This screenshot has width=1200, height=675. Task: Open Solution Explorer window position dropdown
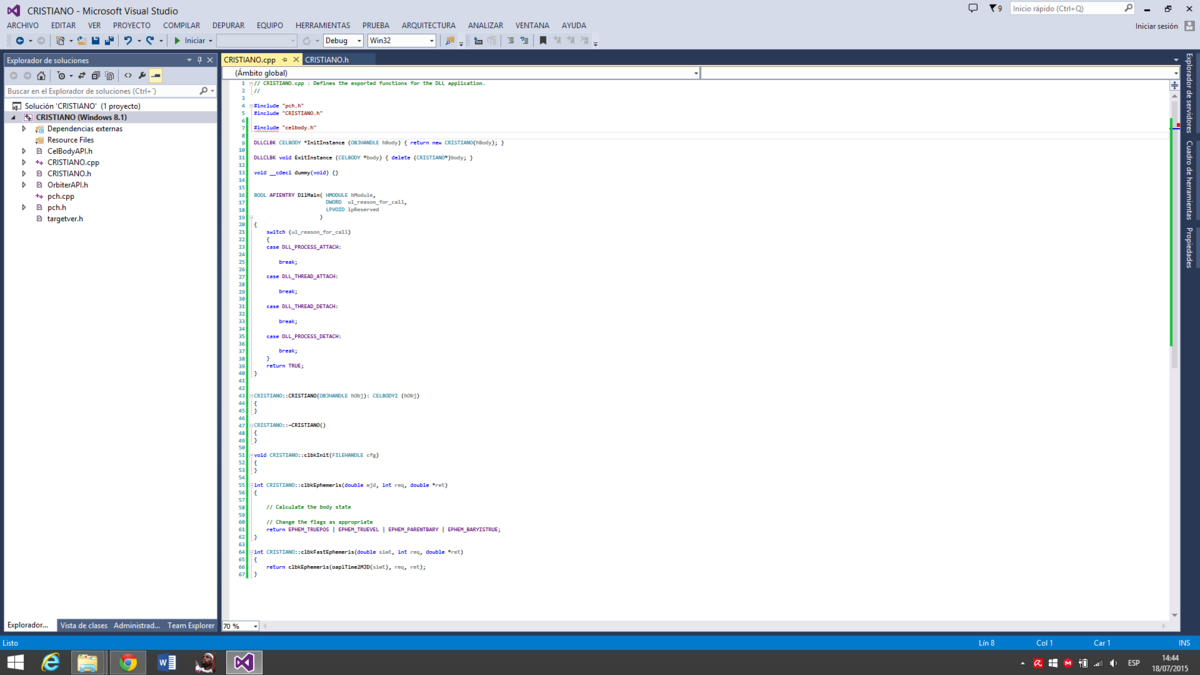coord(189,60)
